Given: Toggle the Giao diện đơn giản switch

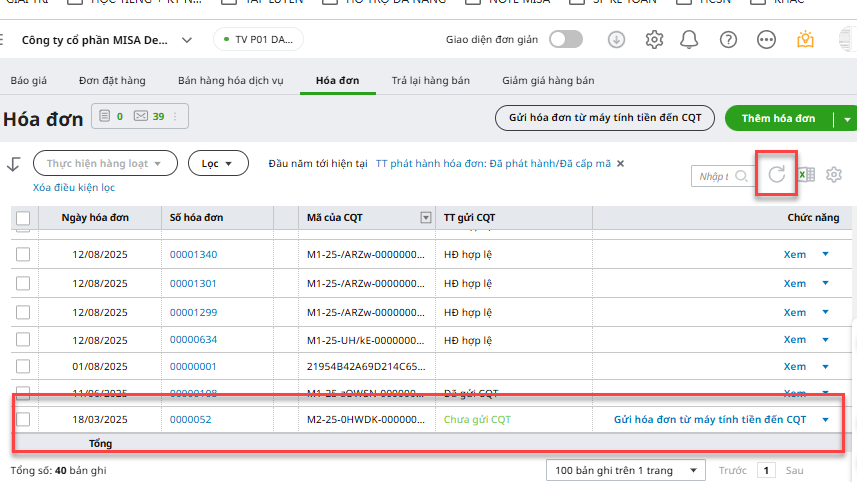Looking at the screenshot, I should pos(565,40).
